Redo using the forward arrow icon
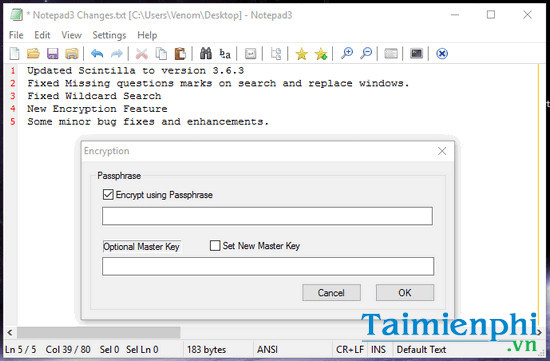The width and height of the screenshot is (550, 361). tap(116, 54)
